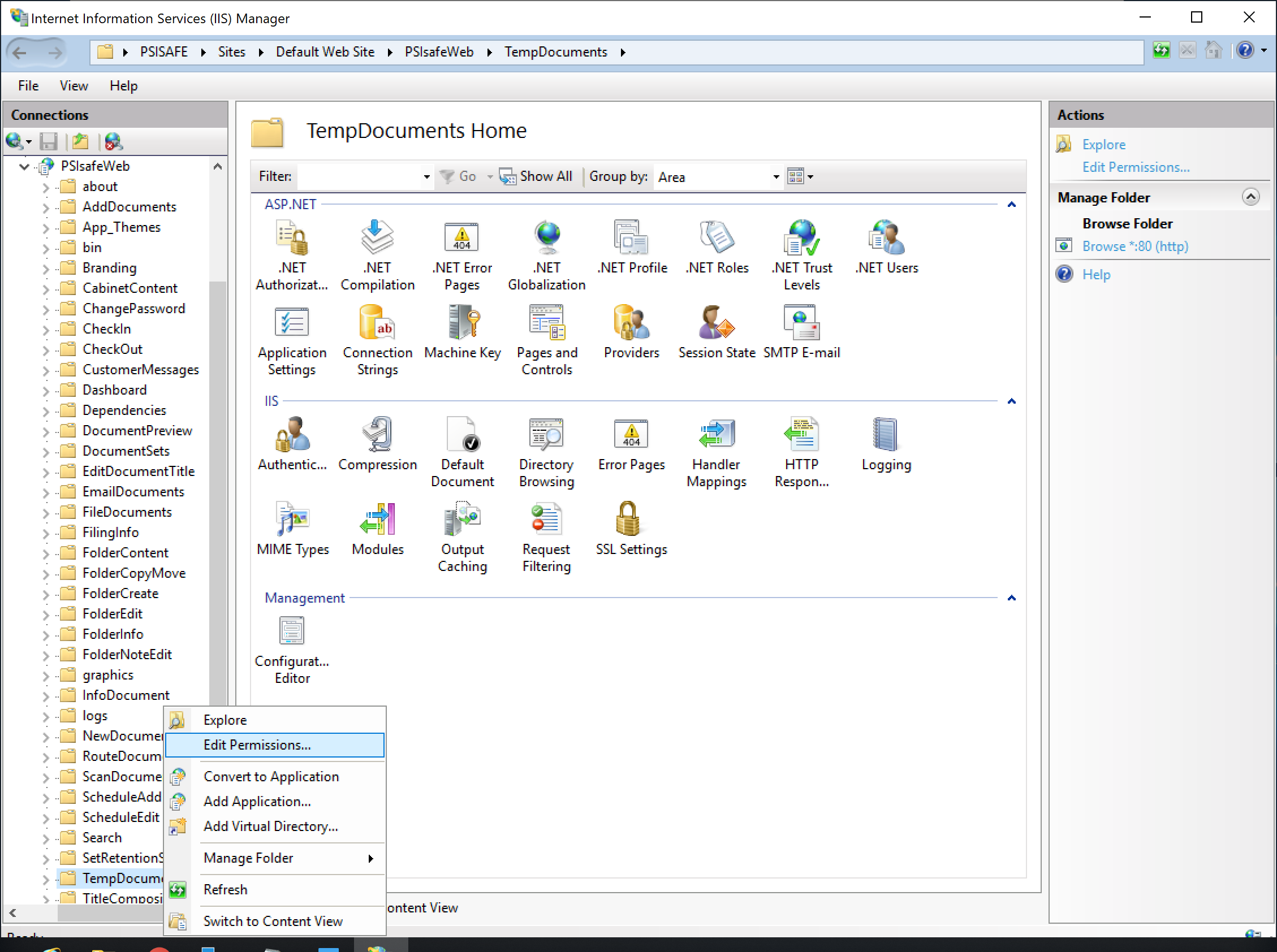
Task: Open the File menu
Action: [x=28, y=86]
